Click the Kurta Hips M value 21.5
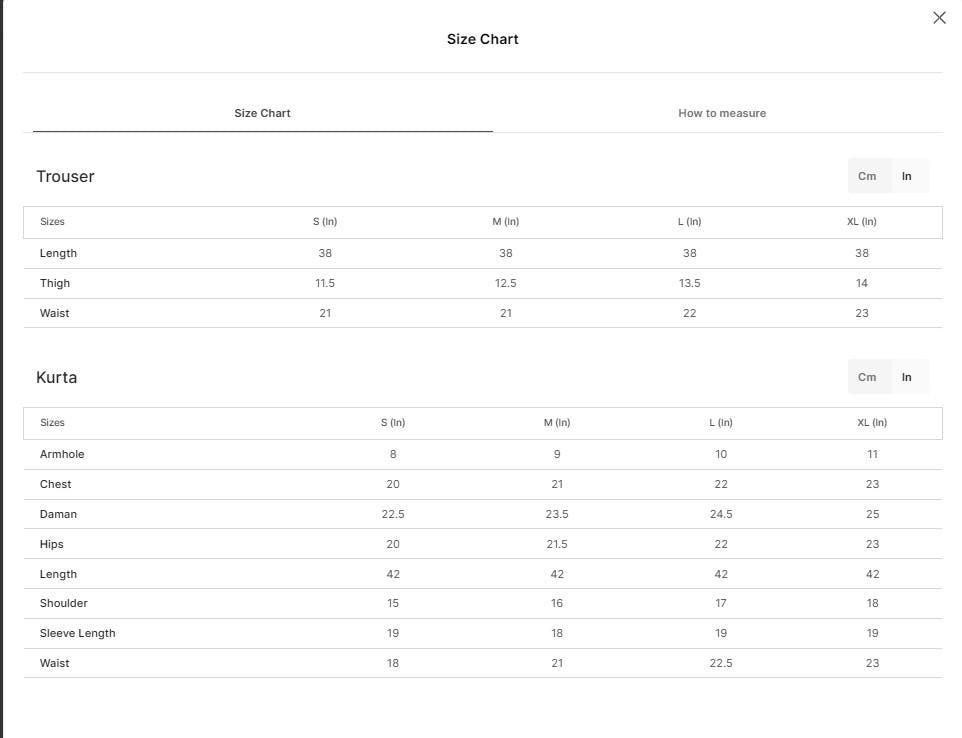Viewport: 962px width, 738px height. [x=556, y=545]
